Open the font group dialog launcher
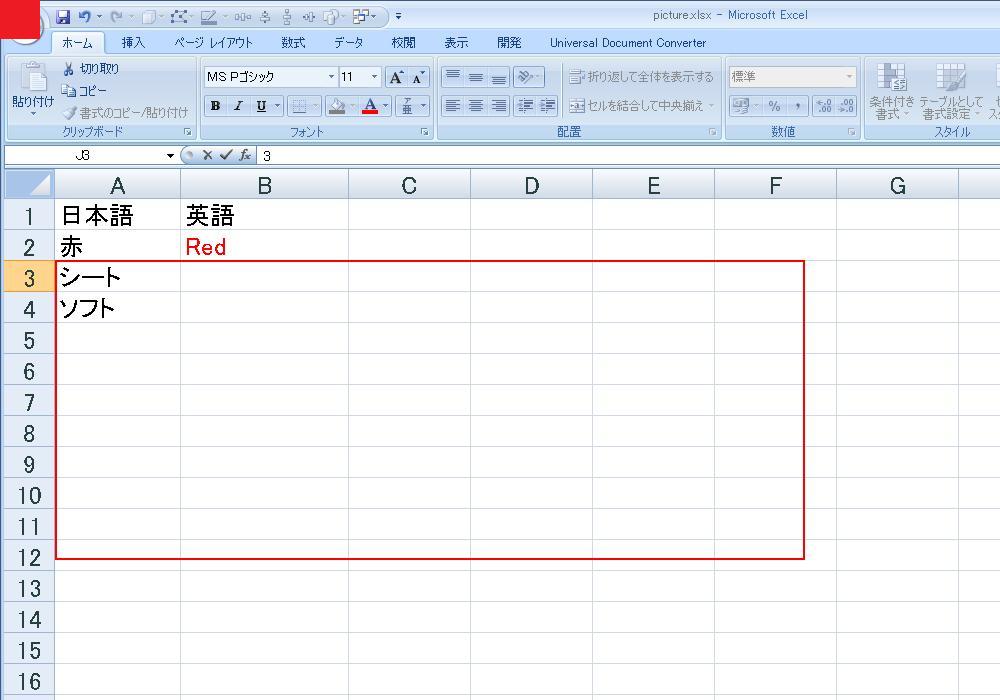 pos(424,132)
